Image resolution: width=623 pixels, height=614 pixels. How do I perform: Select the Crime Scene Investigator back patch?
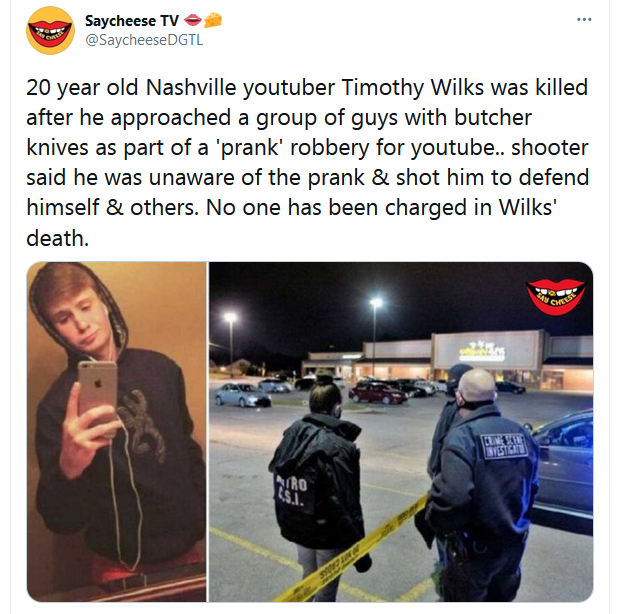point(503,445)
